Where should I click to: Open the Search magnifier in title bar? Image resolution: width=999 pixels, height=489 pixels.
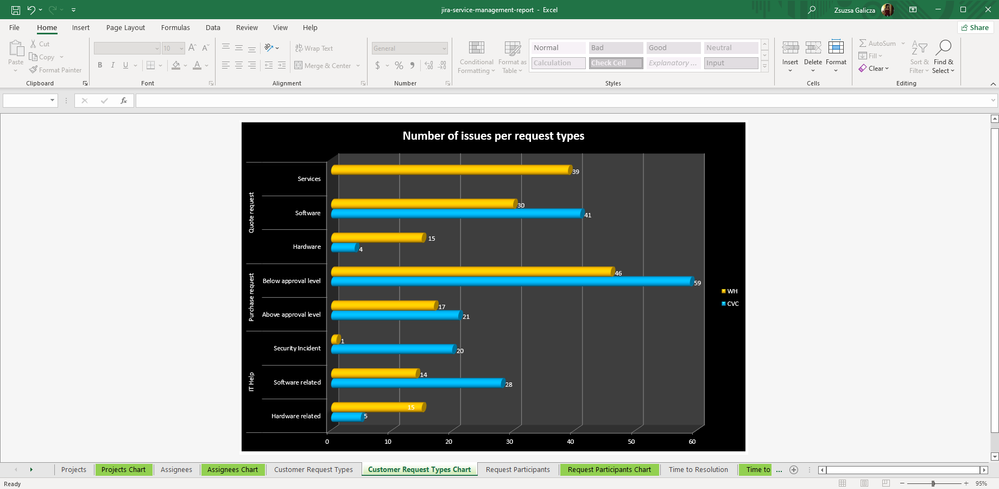(812, 10)
